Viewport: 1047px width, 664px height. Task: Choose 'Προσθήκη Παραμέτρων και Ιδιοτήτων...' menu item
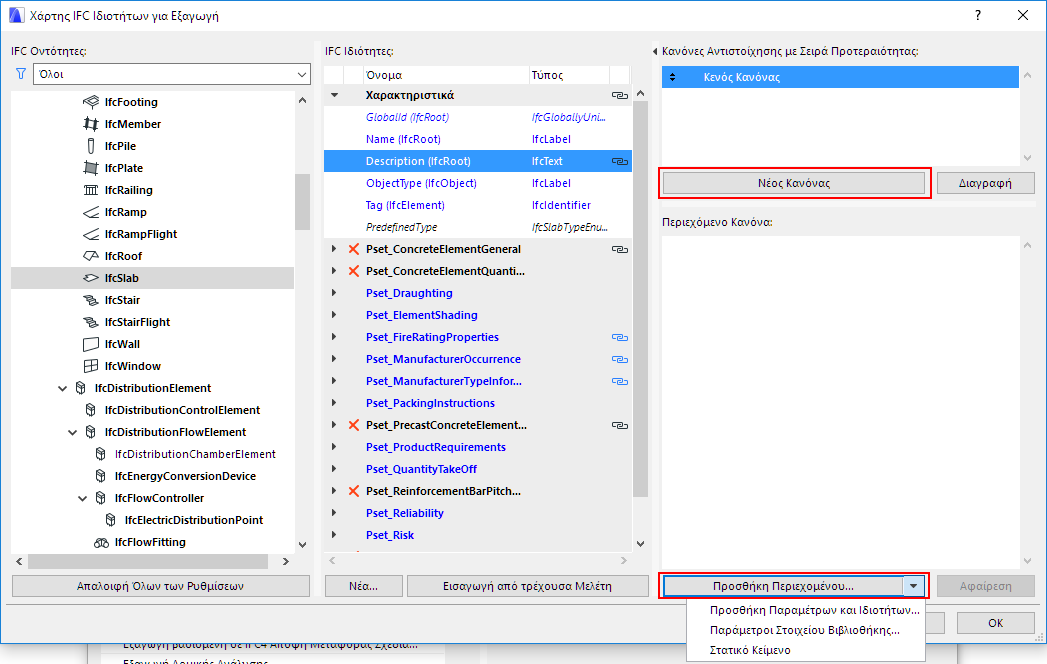(x=815, y=610)
